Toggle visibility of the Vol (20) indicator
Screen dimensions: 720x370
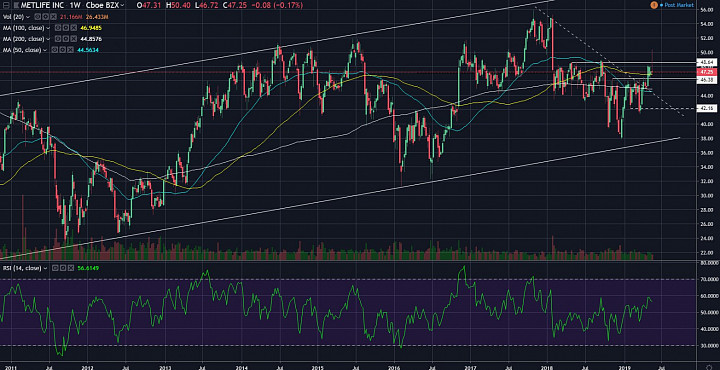[38, 17]
